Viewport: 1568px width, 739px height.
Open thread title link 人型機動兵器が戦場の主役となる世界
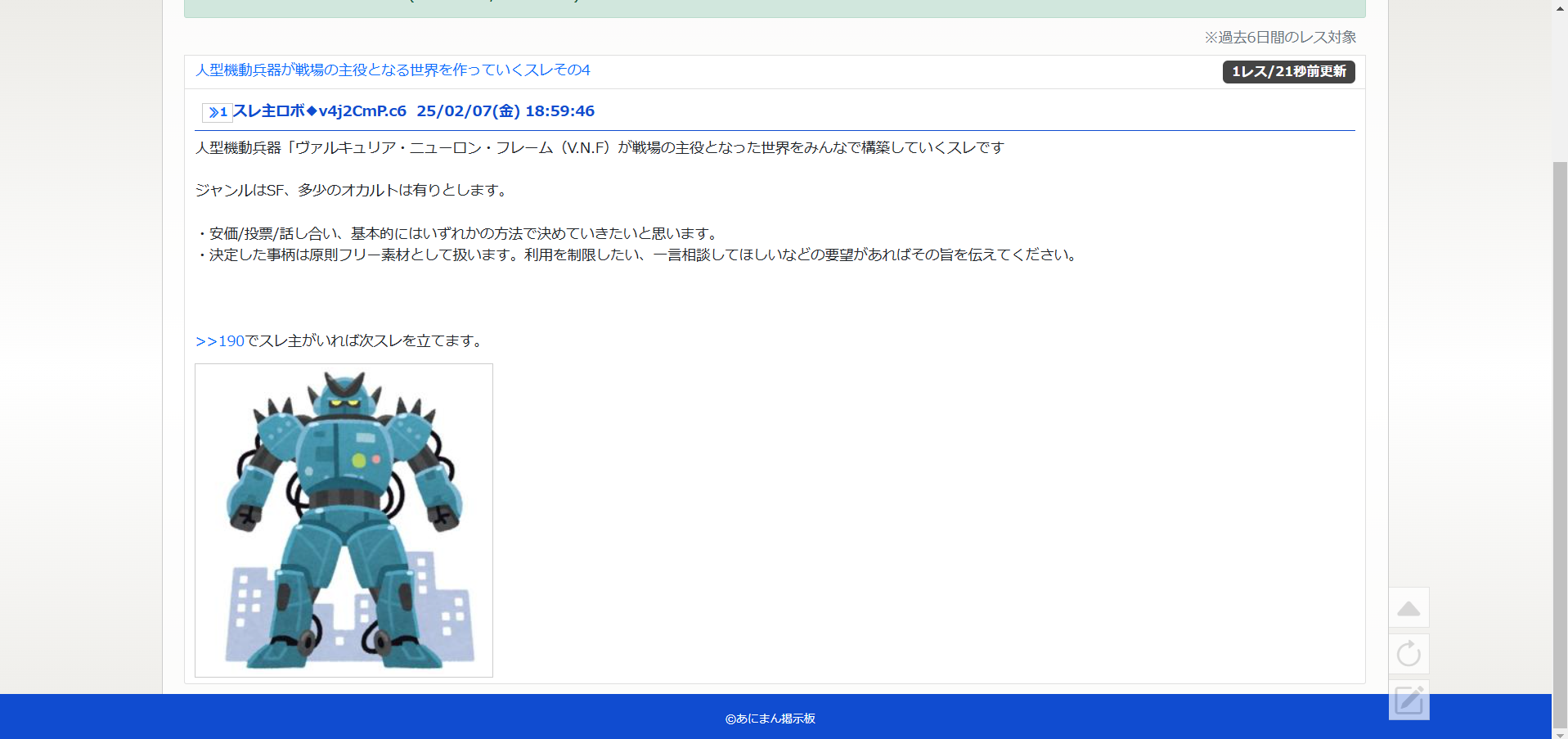point(393,70)
